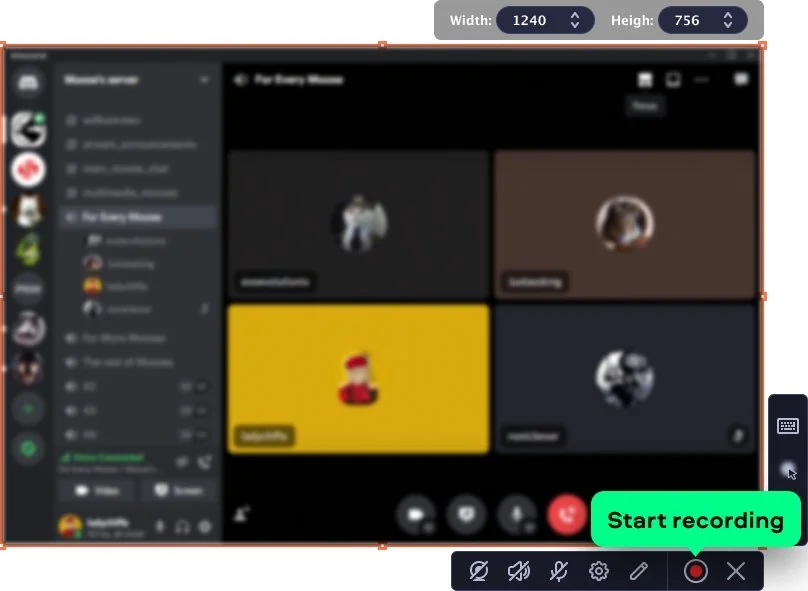
Task: Click the user avatar in bottom user panel
Action: pyautogui.click(x=70, y=526)
